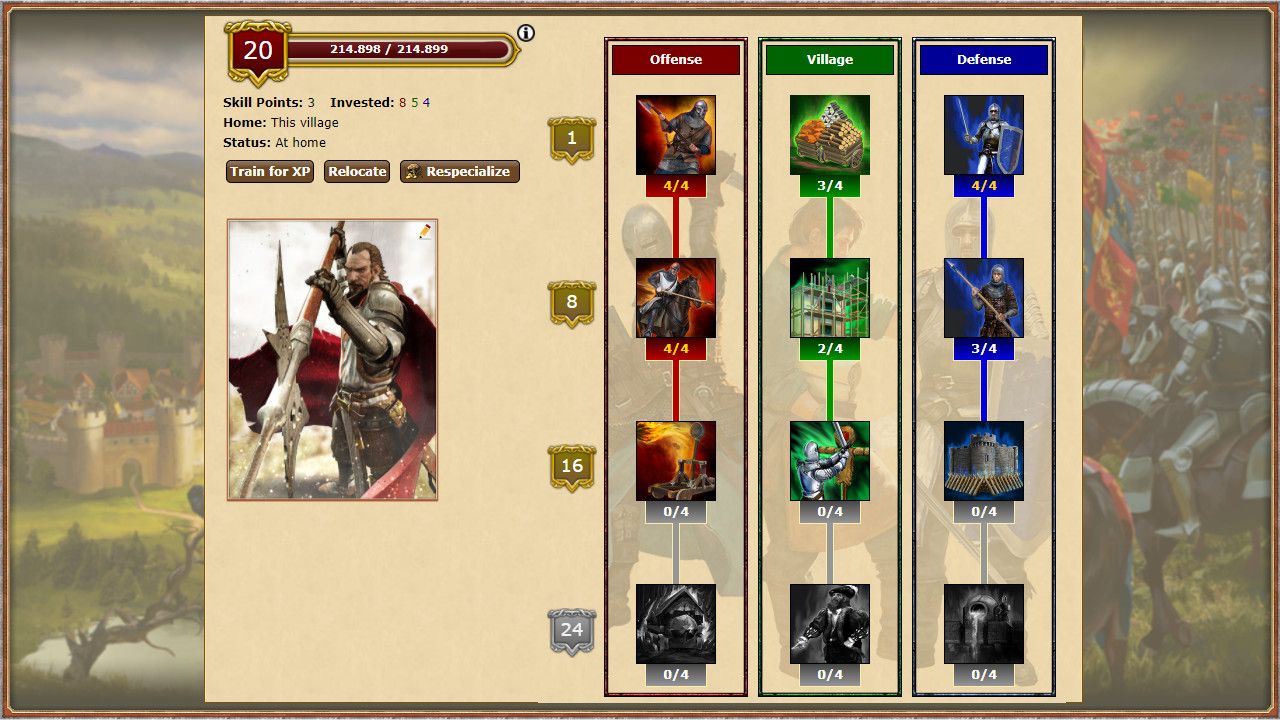This screenshot has width=1280, height=720.
Task: Pick the swordsman with shield Defense skill
Action: click(x=984, y=135)
